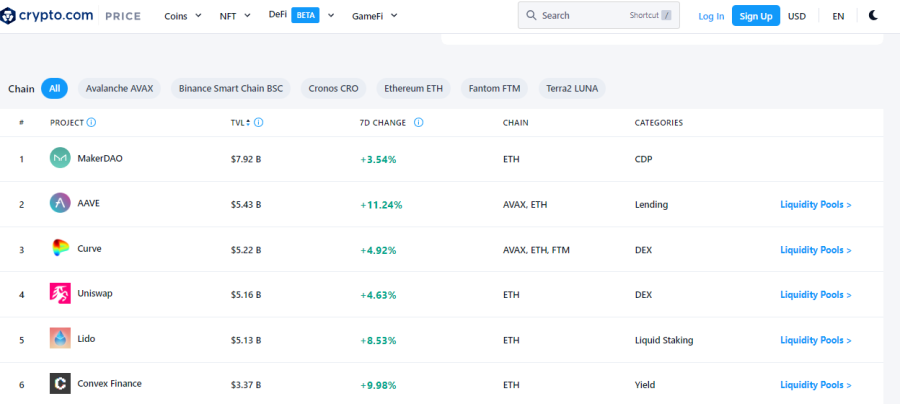900x404 pixels.
Task: Filter by Cronos CRO chain
Action: 333,88
